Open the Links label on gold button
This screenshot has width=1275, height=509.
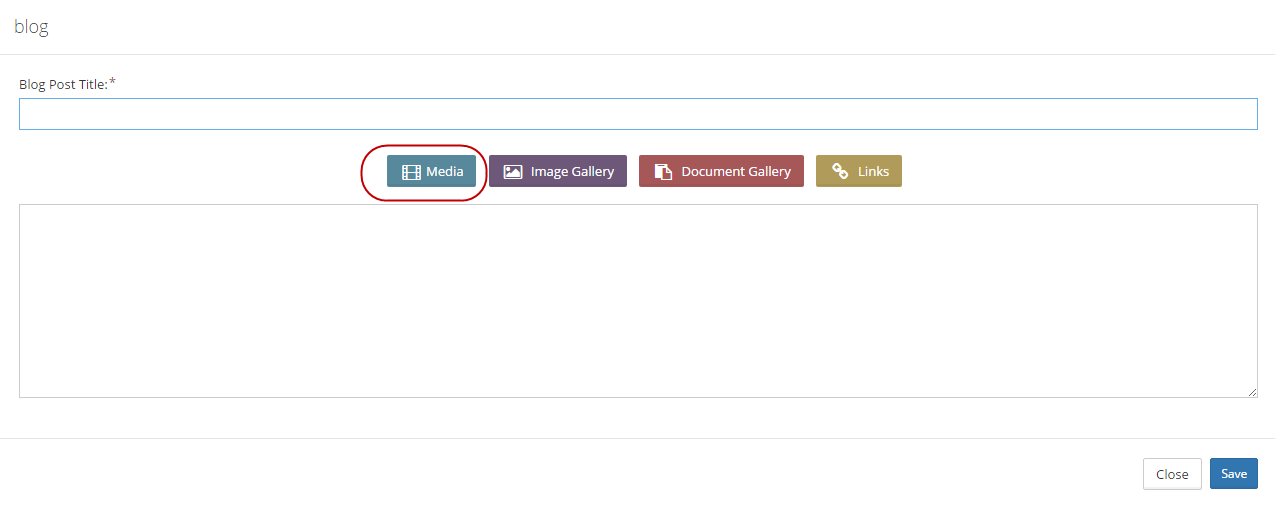point(873,171)
